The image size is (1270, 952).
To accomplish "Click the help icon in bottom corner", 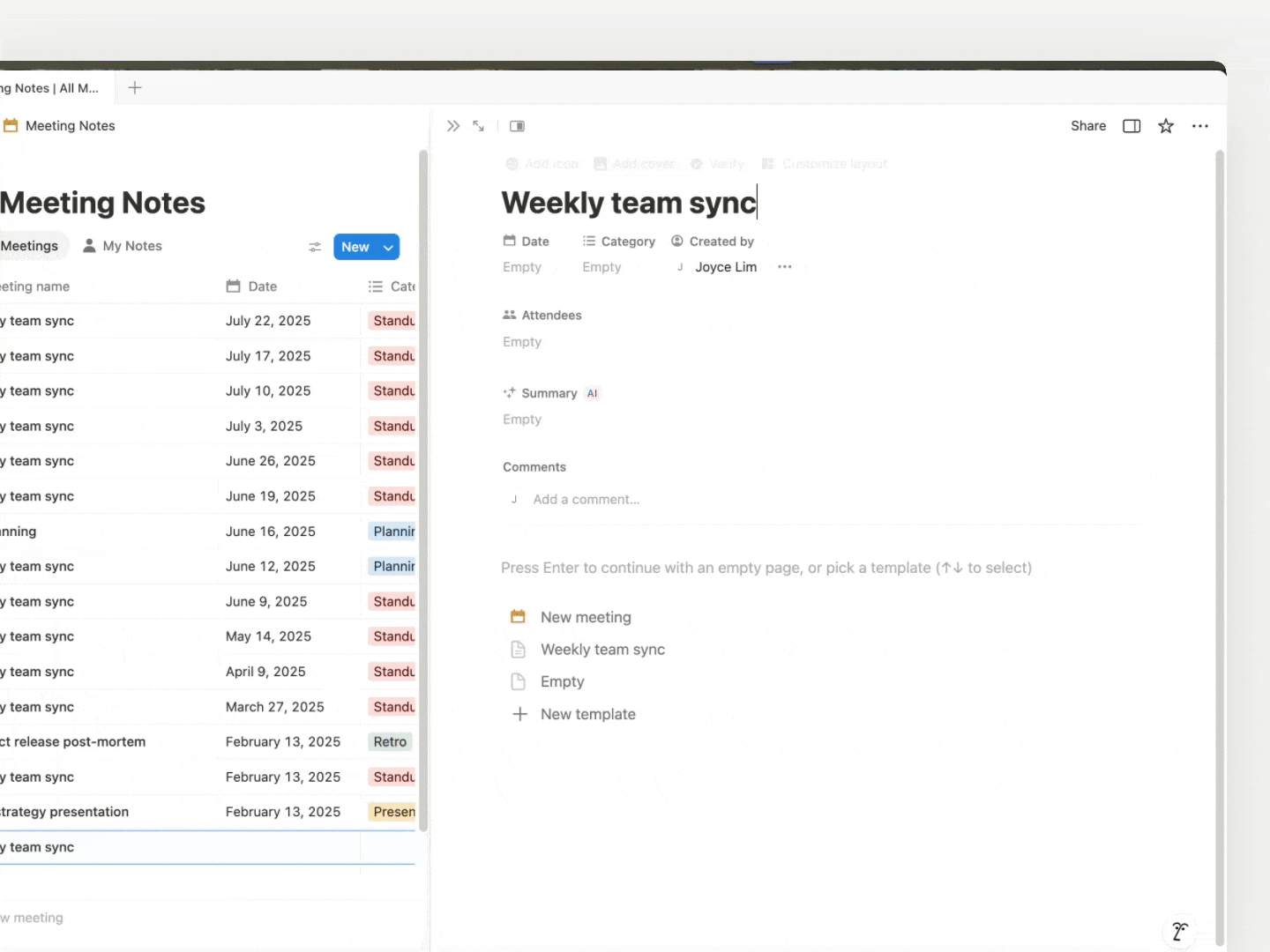I will point(1179,931).
